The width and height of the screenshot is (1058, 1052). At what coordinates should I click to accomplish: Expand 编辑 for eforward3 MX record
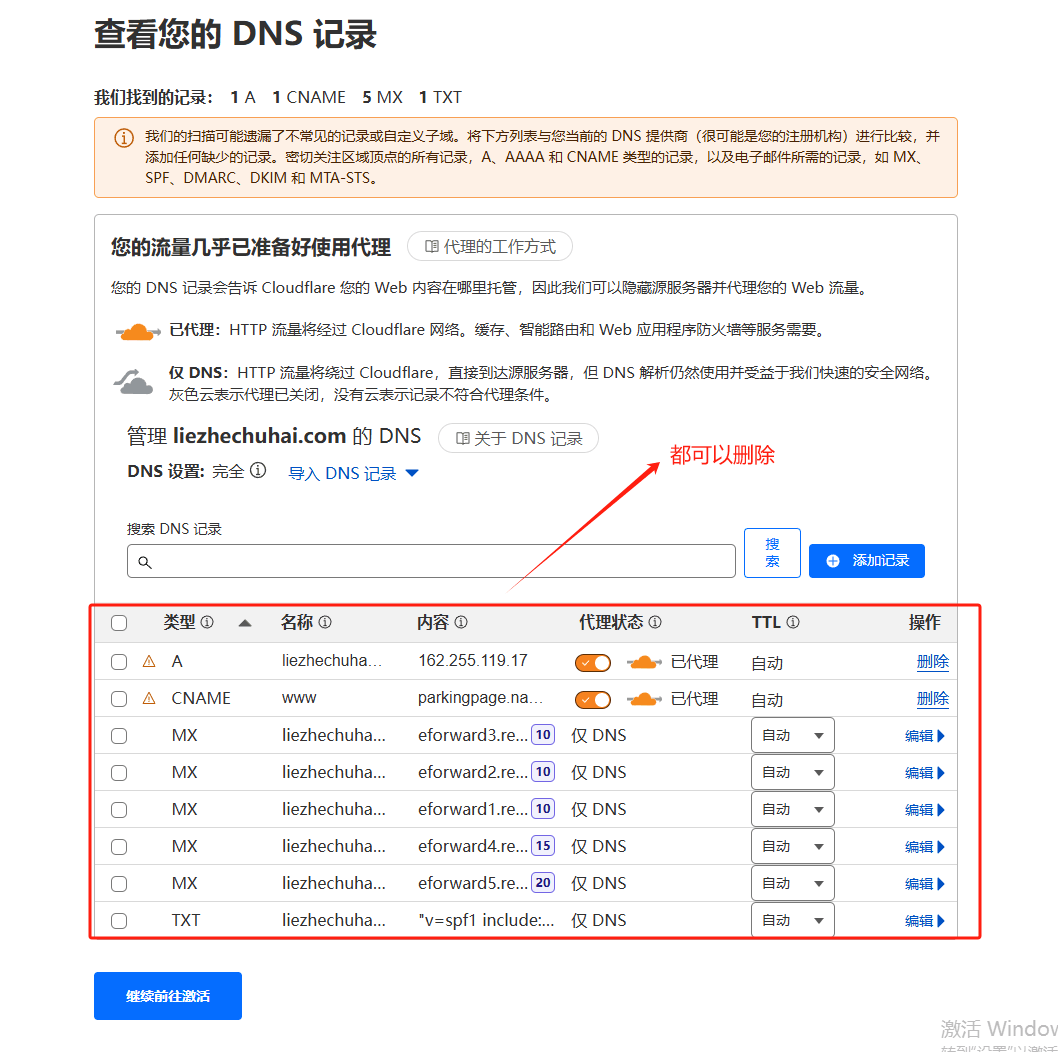(x=925, y=736)
